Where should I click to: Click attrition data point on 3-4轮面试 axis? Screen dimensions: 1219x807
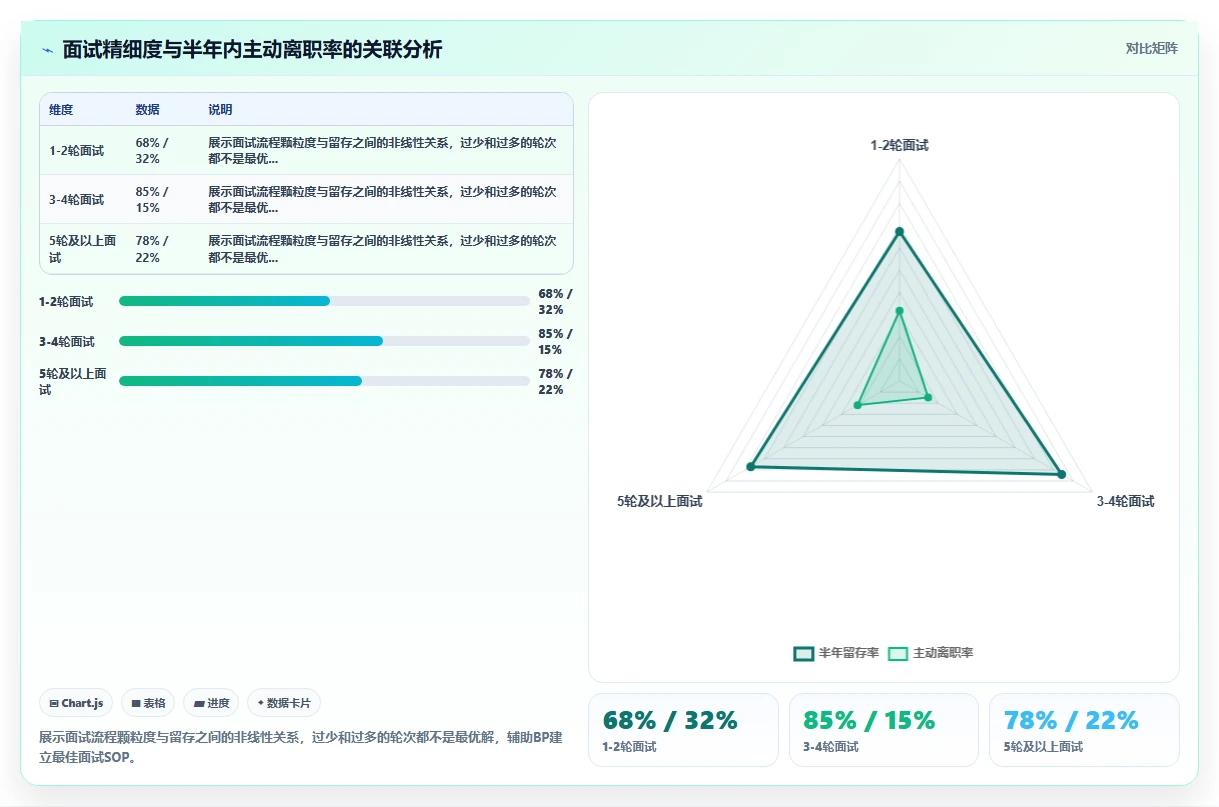pyautogui.click(x=928, y=397)
